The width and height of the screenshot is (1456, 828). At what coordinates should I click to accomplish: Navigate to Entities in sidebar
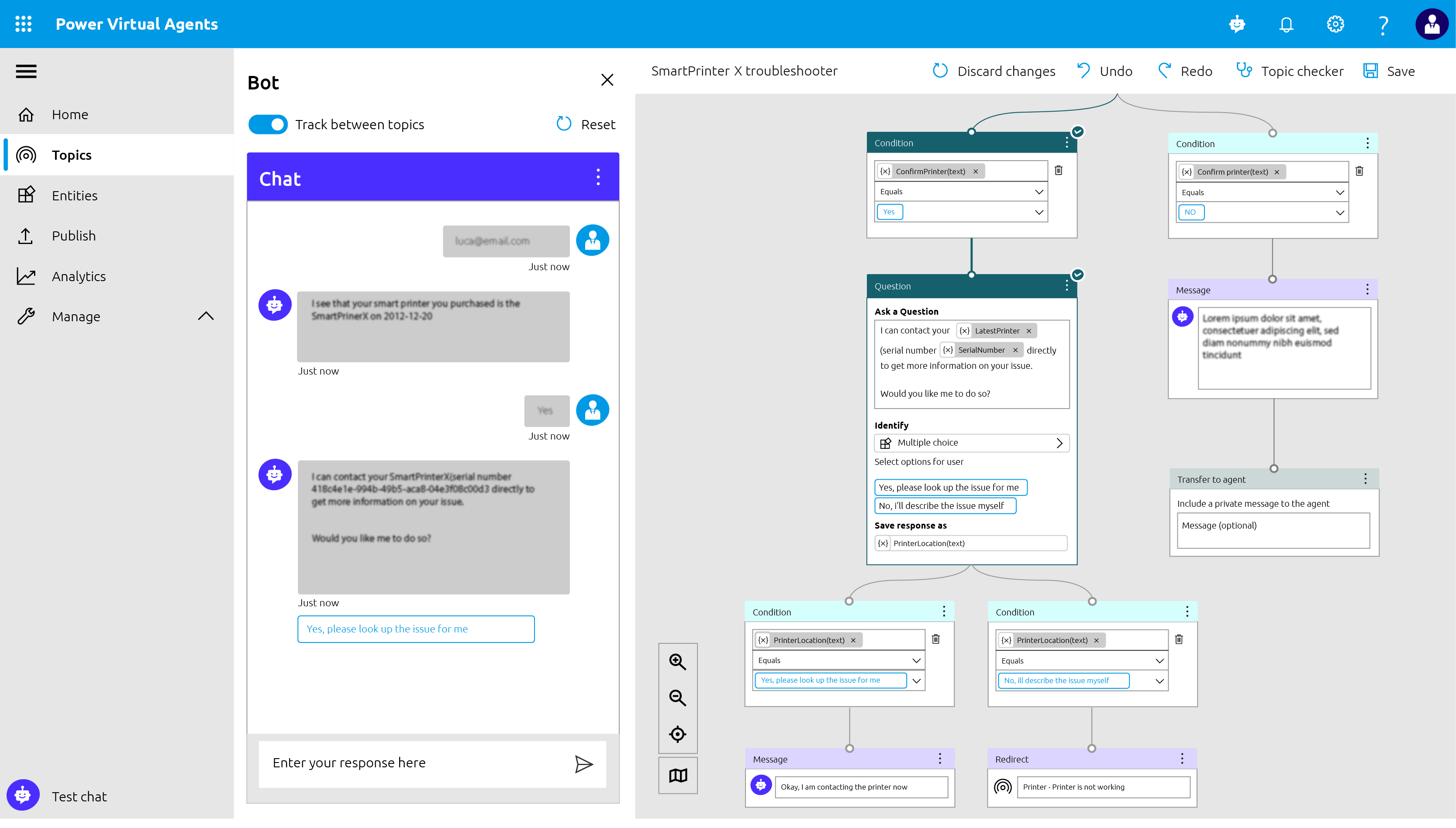75,196
